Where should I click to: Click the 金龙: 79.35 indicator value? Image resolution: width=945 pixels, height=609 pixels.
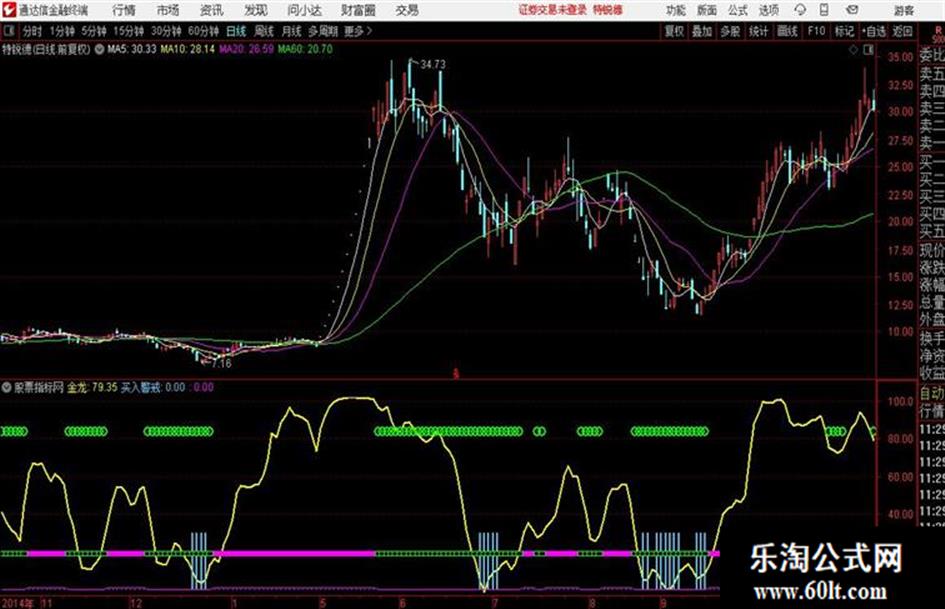click(92, 387)
